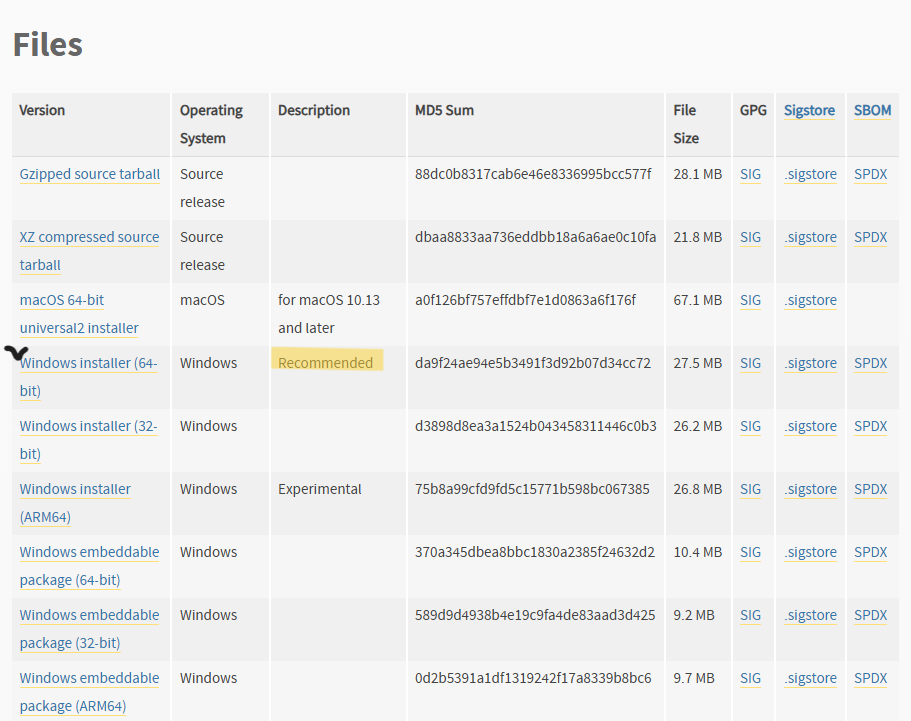Image resolution: width=911 pixels, height=721 pixels.
Task: Select MD5 sum 589d9d4938b4e19c9fa4de83aad3d425
Action: click(x=535, y=615)
